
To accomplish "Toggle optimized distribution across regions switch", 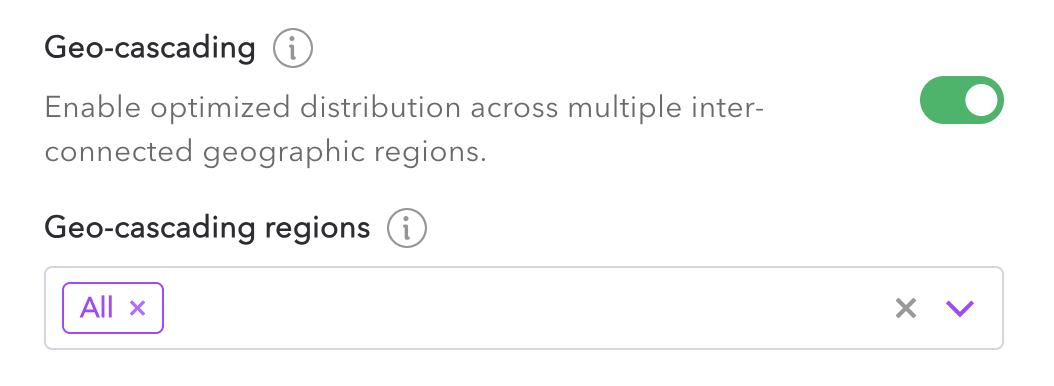I will 961,100.
